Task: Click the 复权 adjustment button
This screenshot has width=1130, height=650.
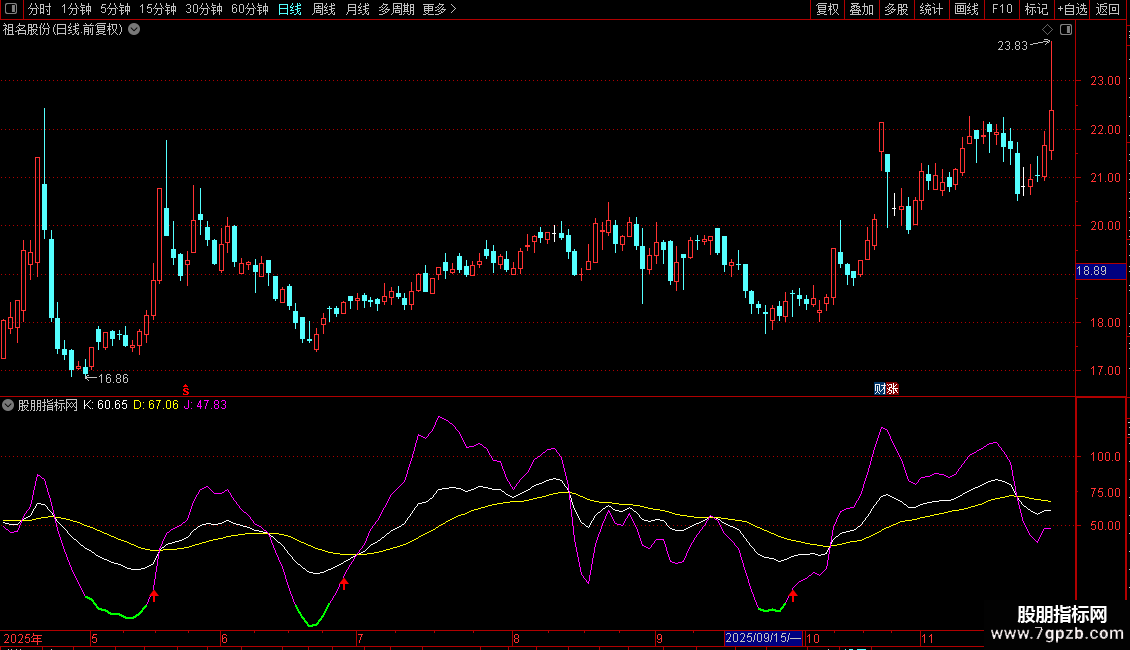Action: [x=827, y=9]
